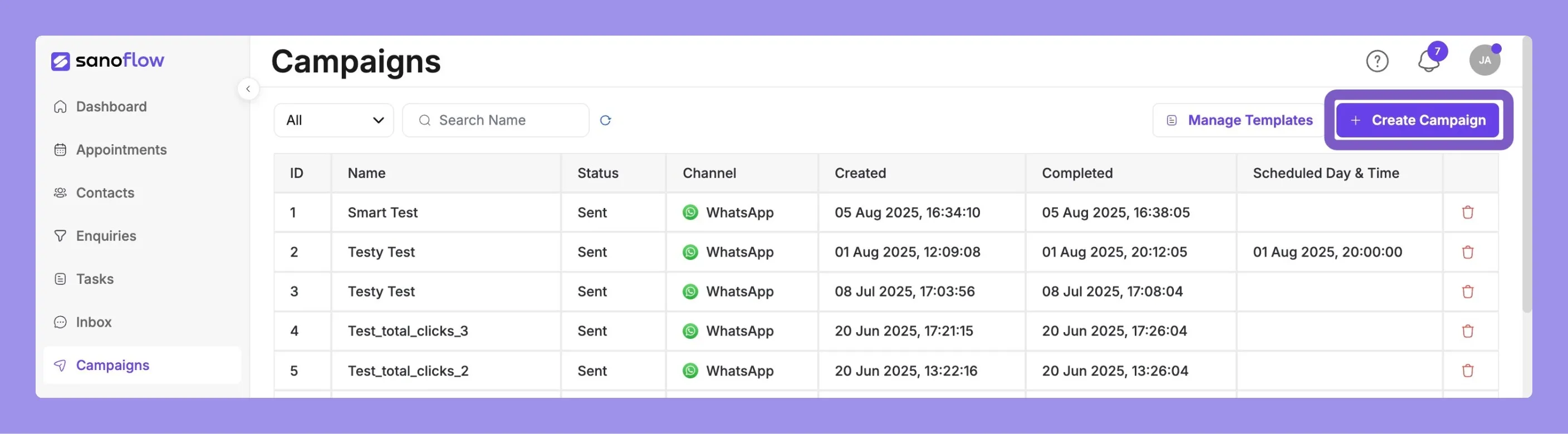Delete the Test_total_clicks_2 campaign
Screen dimensions: 1568x434
click(x=1468, y=370)
